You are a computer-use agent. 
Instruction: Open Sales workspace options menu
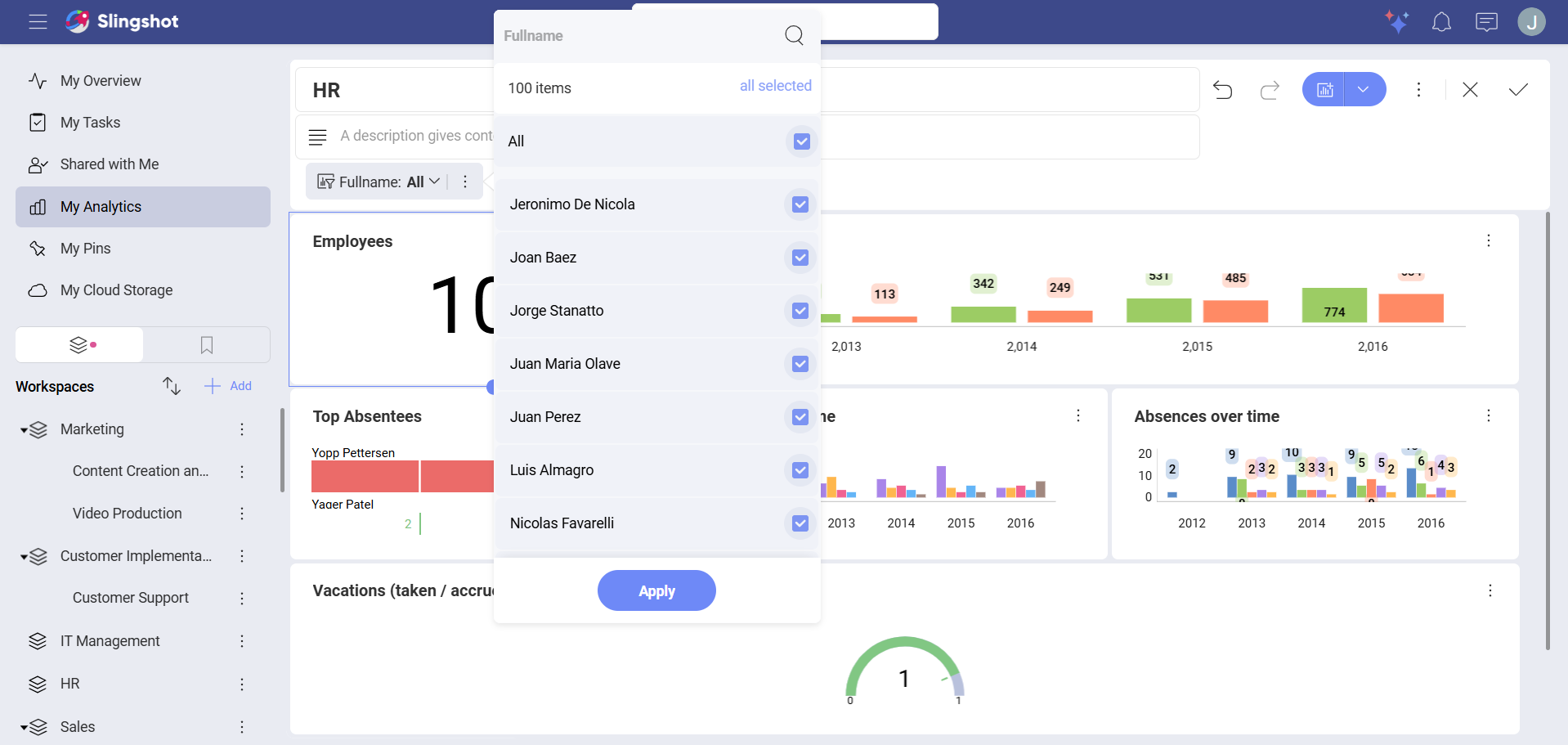[x=242, y=727]
